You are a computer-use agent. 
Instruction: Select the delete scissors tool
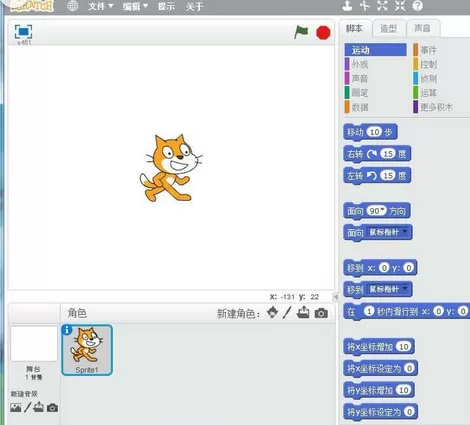(x=365, y=6)
